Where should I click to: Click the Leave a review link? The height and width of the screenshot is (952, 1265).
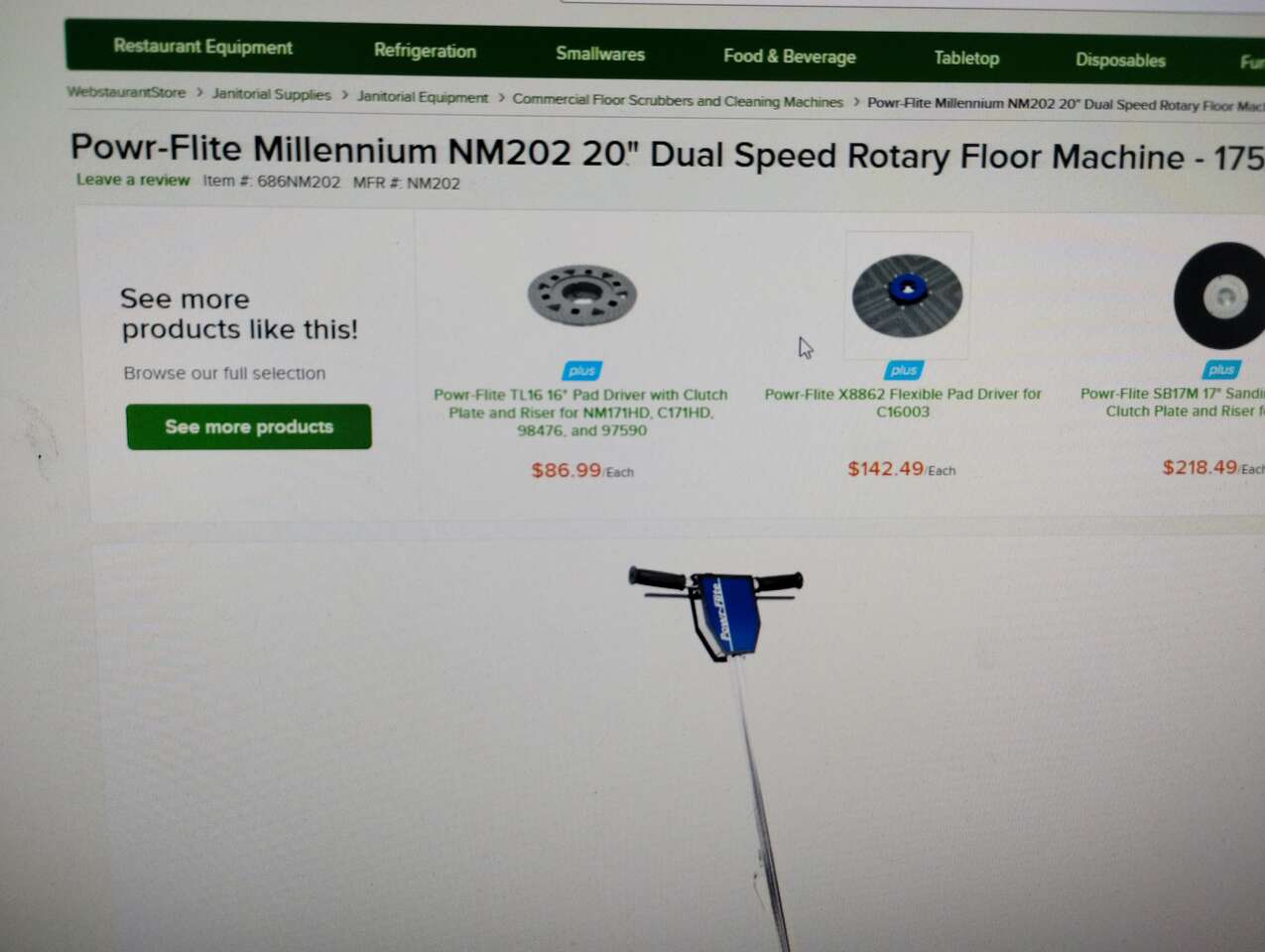[133, 179]
